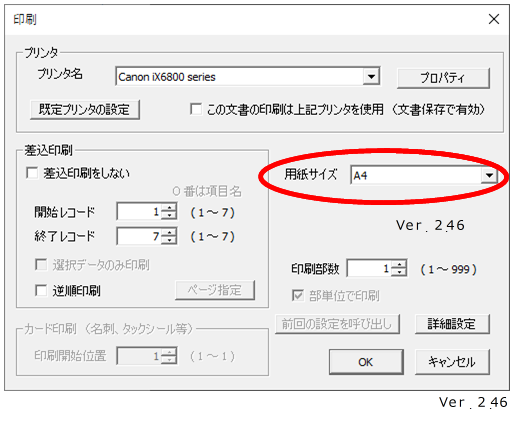The width and height of the screenshot is (522, 422).
Task: Toggle the 逆順印刷 checkbox
Action: pos(41,290)
